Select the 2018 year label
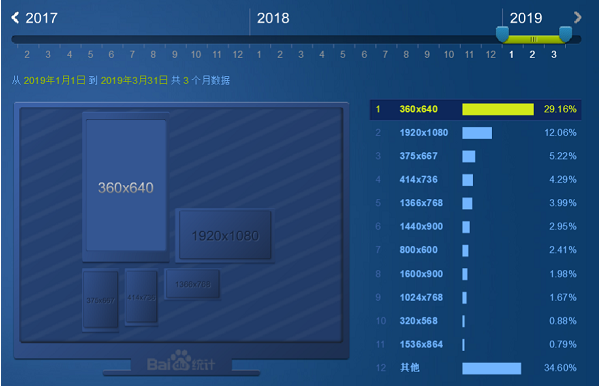The image size is (599, 386). coord(273,18)
